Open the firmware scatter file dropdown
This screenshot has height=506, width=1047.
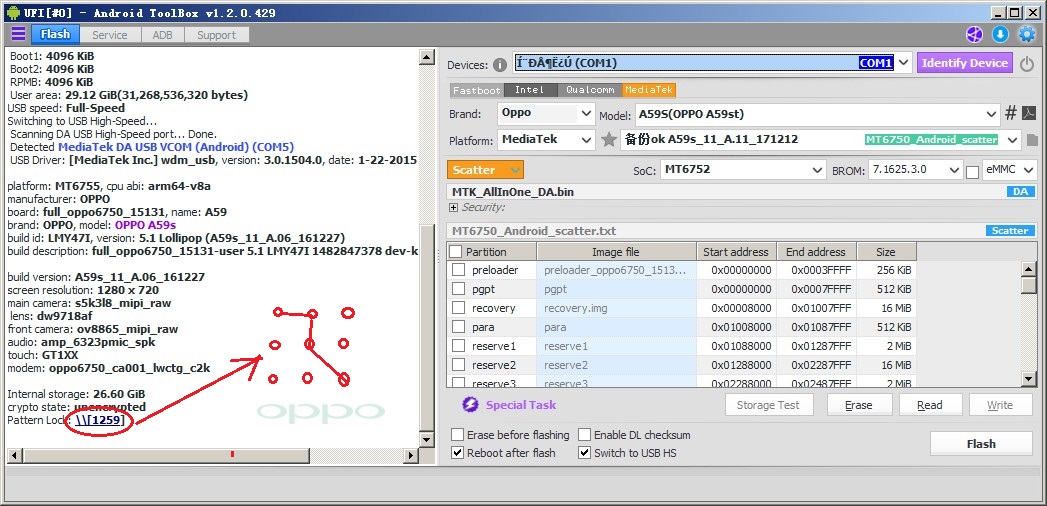[1014, 140]
